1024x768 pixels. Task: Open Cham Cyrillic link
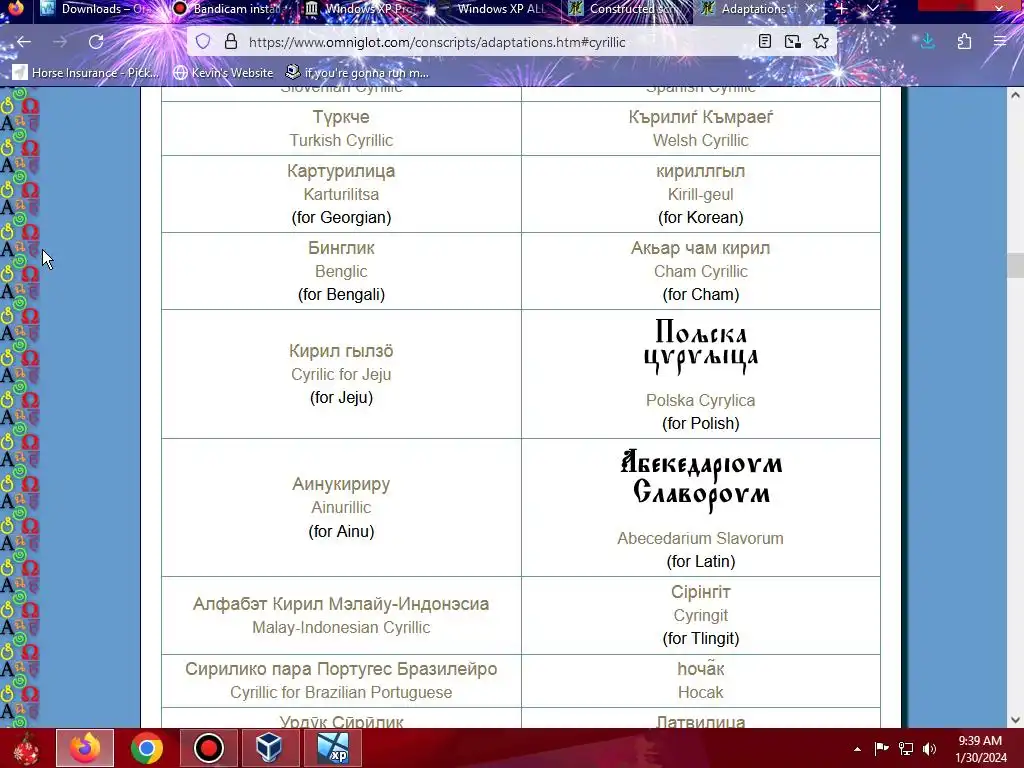(701, 272)
